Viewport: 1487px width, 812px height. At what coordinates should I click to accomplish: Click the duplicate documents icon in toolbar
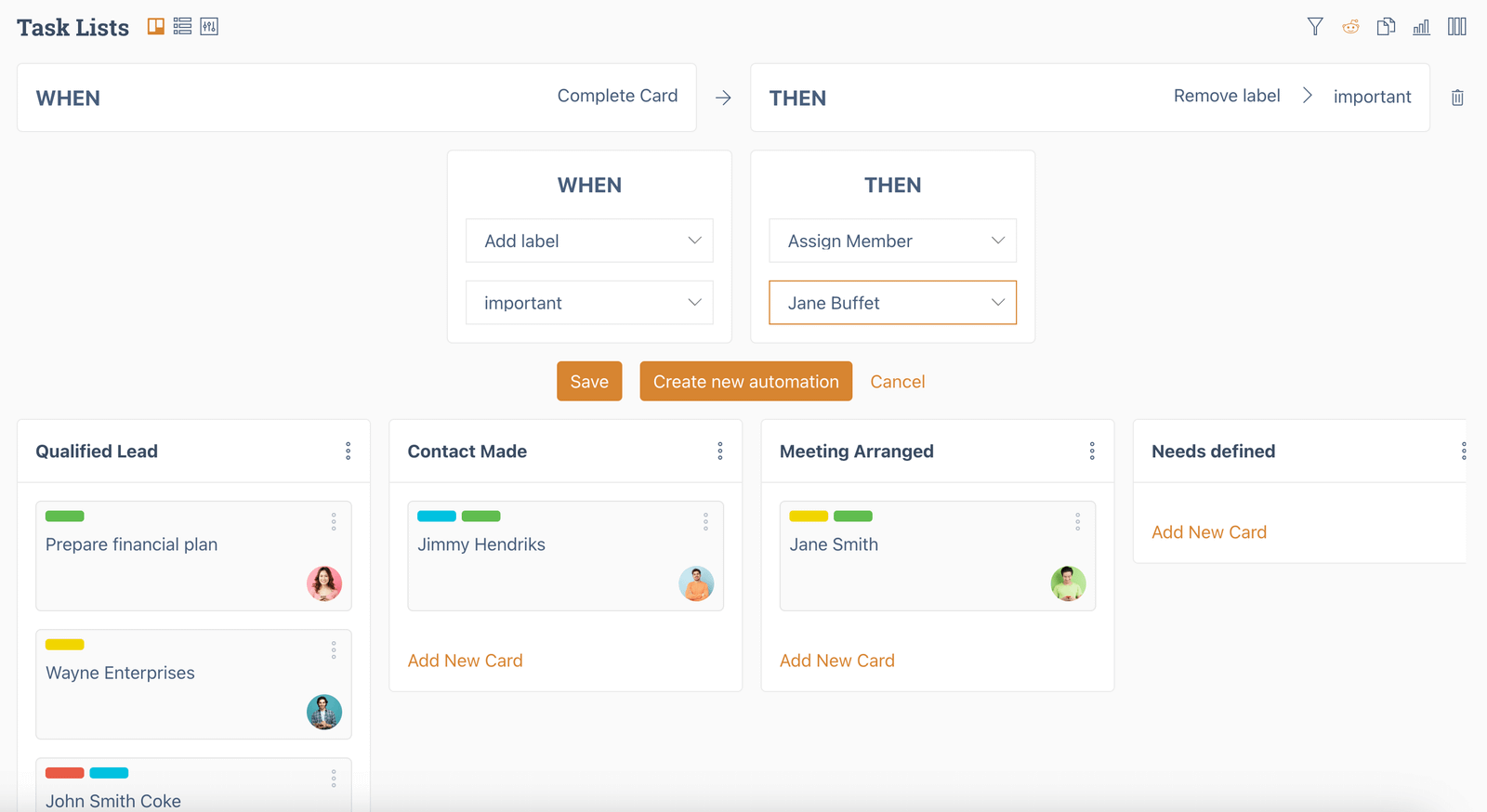[1386, 27]
